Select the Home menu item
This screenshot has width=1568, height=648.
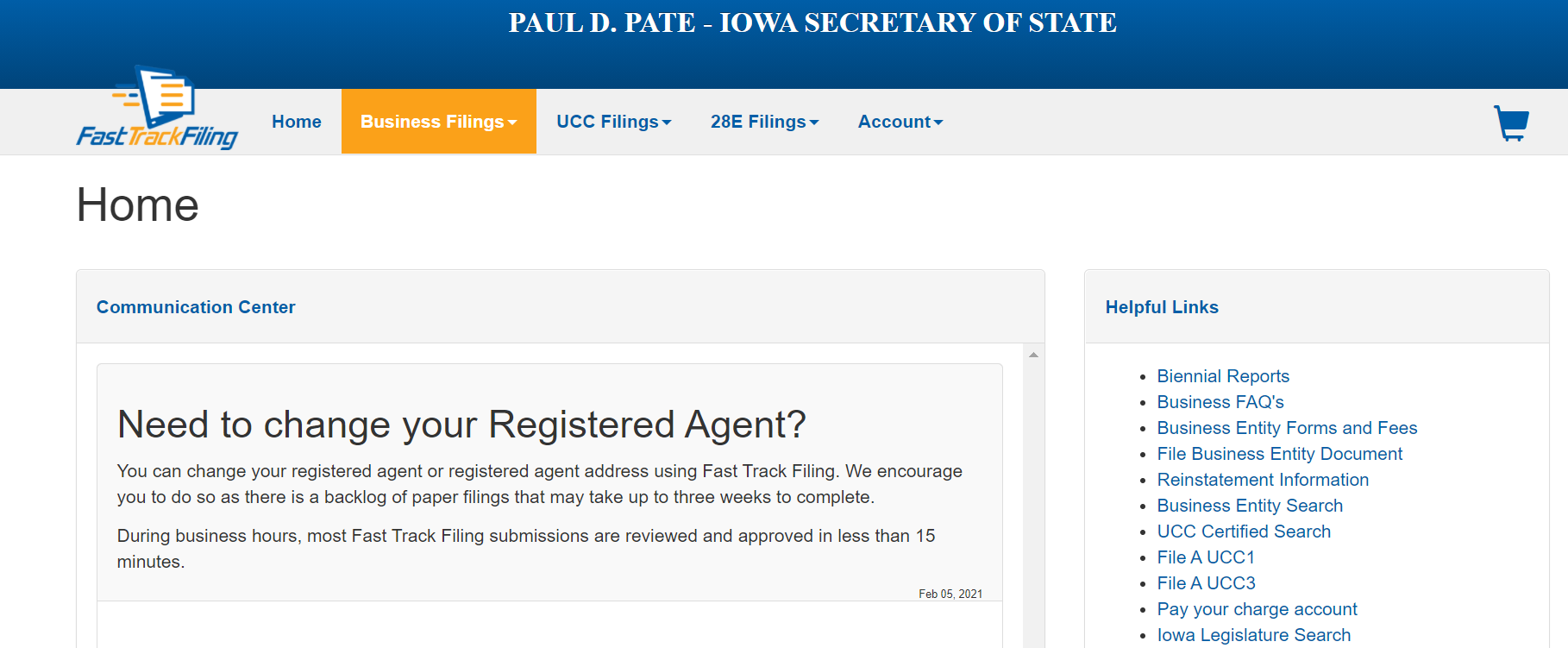(x=296, y=122)
